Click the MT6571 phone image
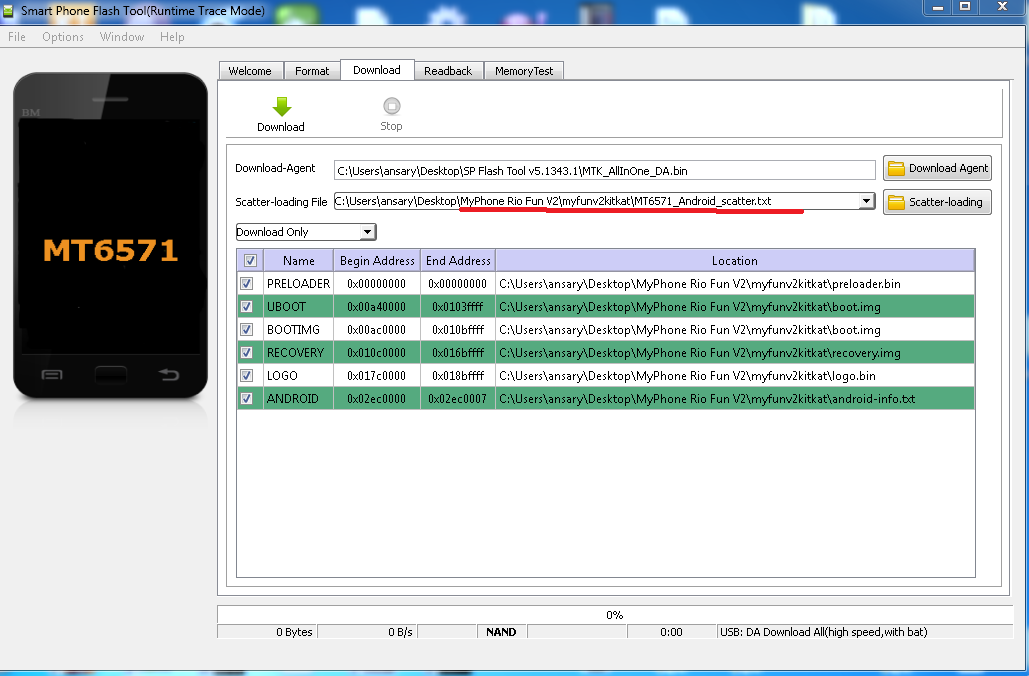Viewport: 1029px width, 676px height. pyautogui.click(x=110, y=236)
